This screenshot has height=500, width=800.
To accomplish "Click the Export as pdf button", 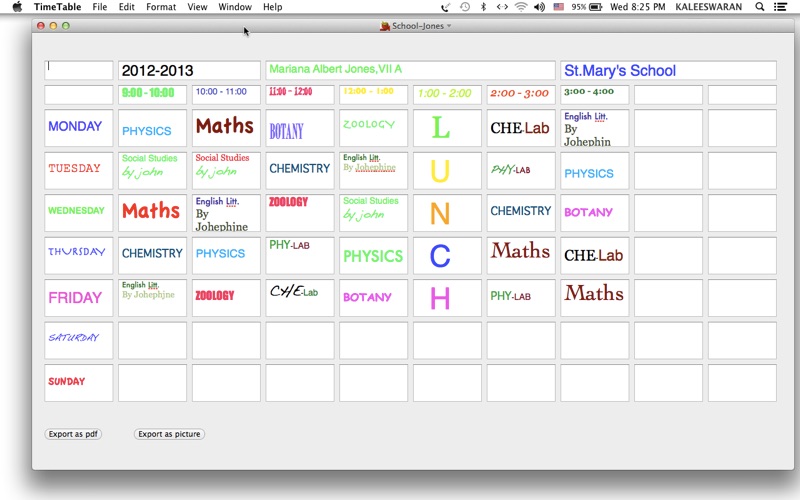I will pos(73,434).
